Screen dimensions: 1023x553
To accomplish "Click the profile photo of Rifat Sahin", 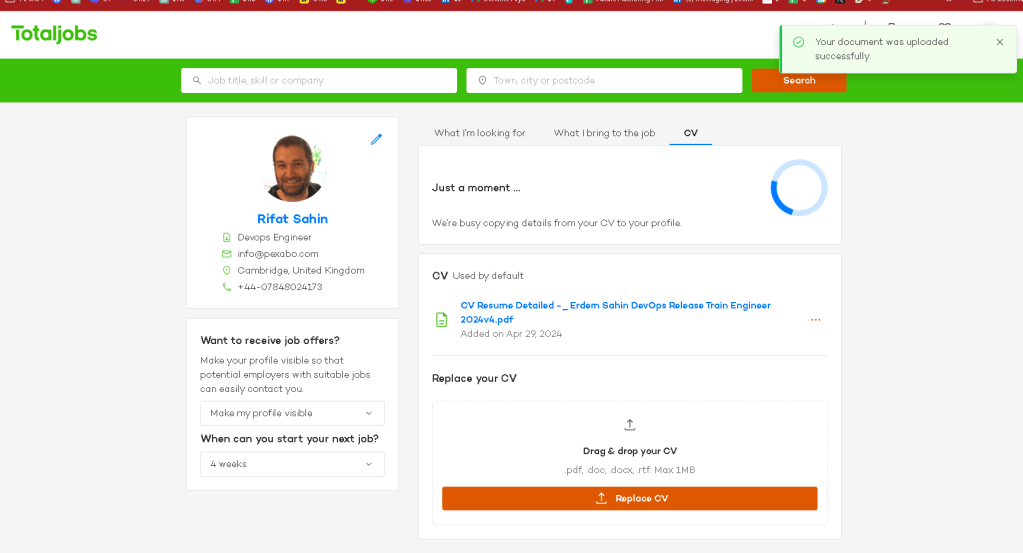I will (292, 168).
